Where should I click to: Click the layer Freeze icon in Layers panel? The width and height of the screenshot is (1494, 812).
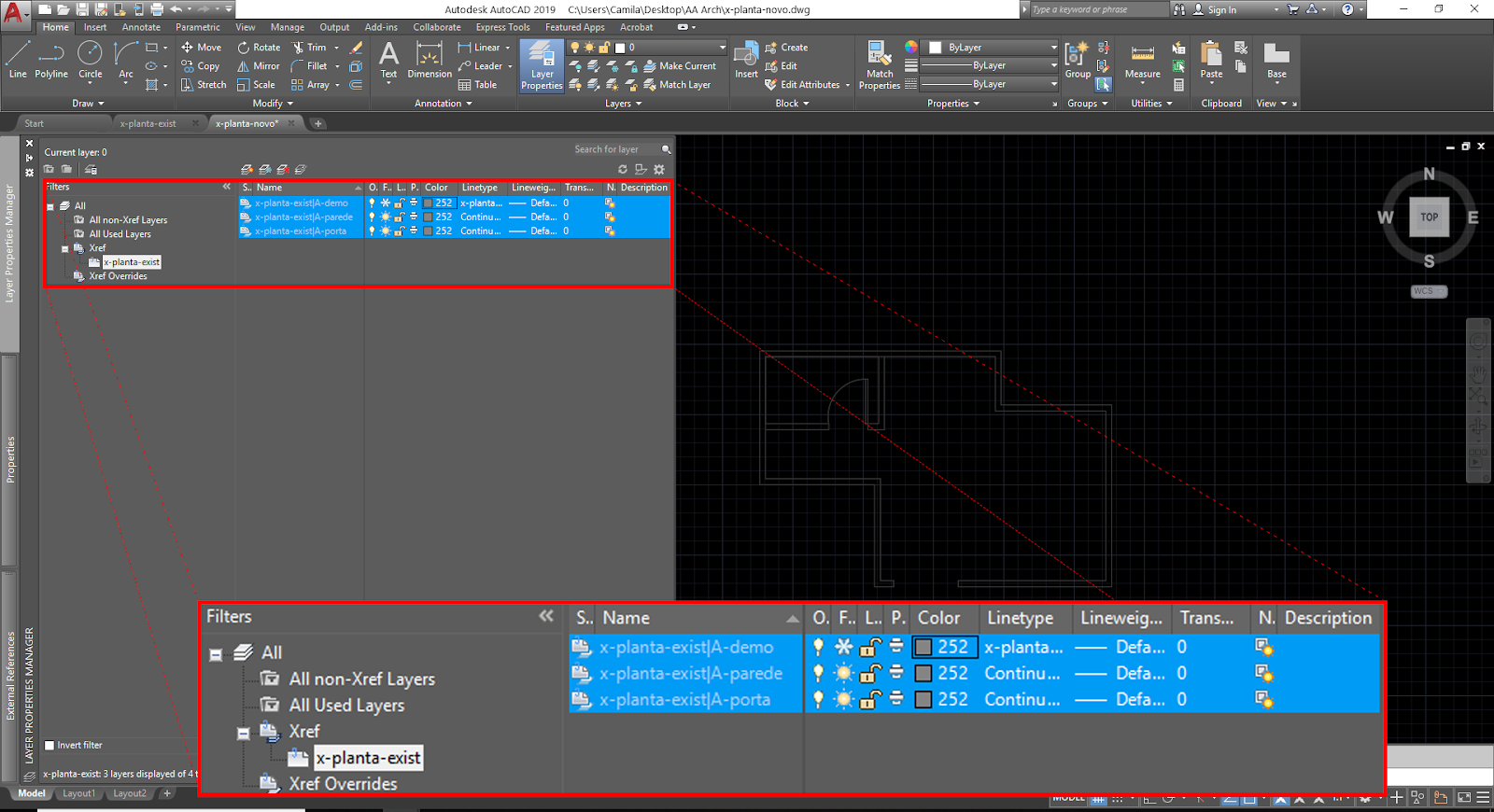[x=613, y=66]
